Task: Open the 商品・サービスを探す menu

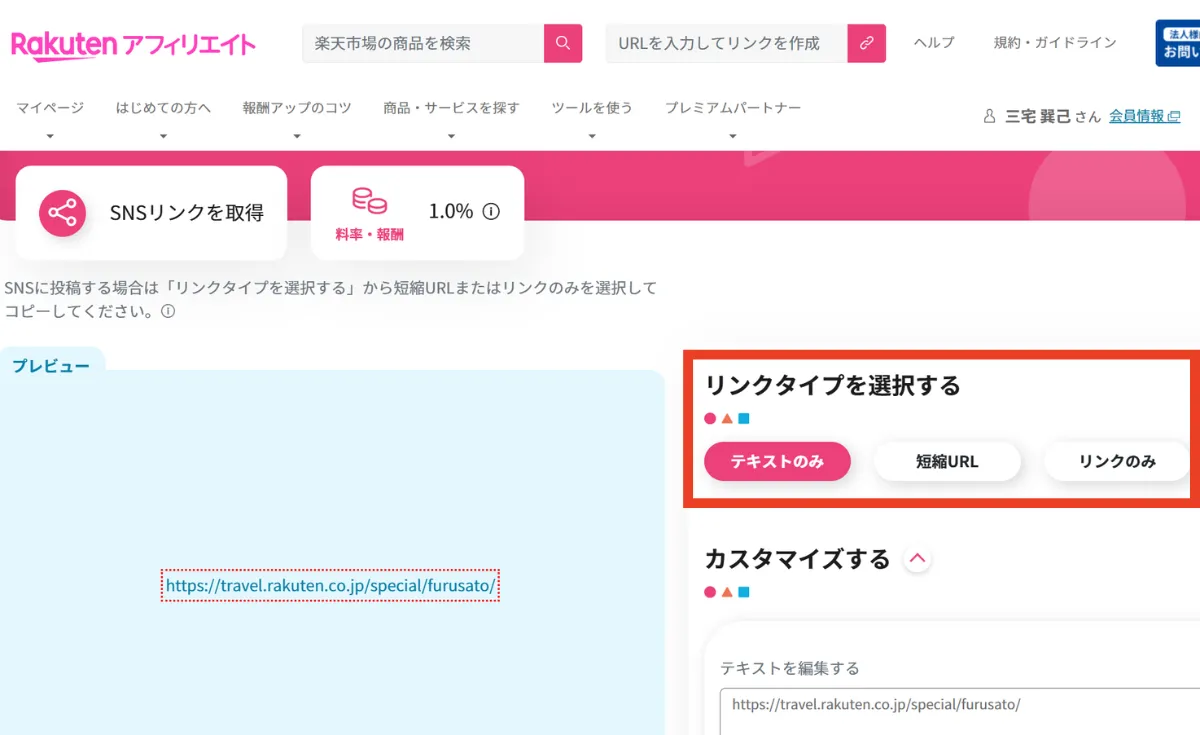Action: click(451, 108)
